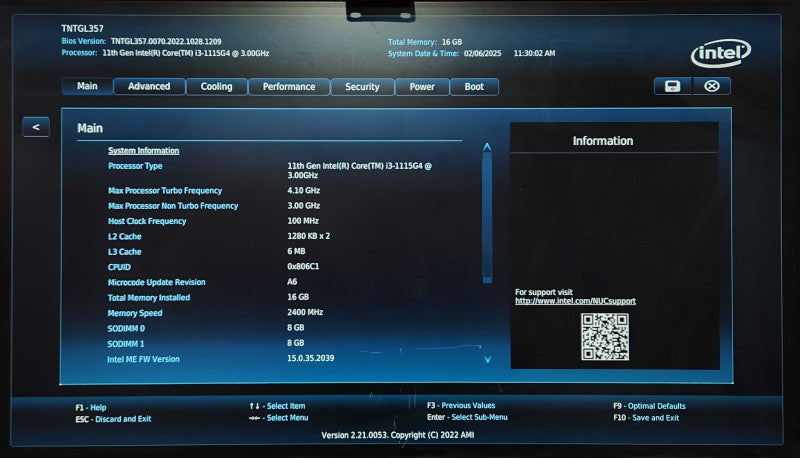The image size is (800, 458).
Task: Go to the Security tab
Action: click(x=362, y=87)
